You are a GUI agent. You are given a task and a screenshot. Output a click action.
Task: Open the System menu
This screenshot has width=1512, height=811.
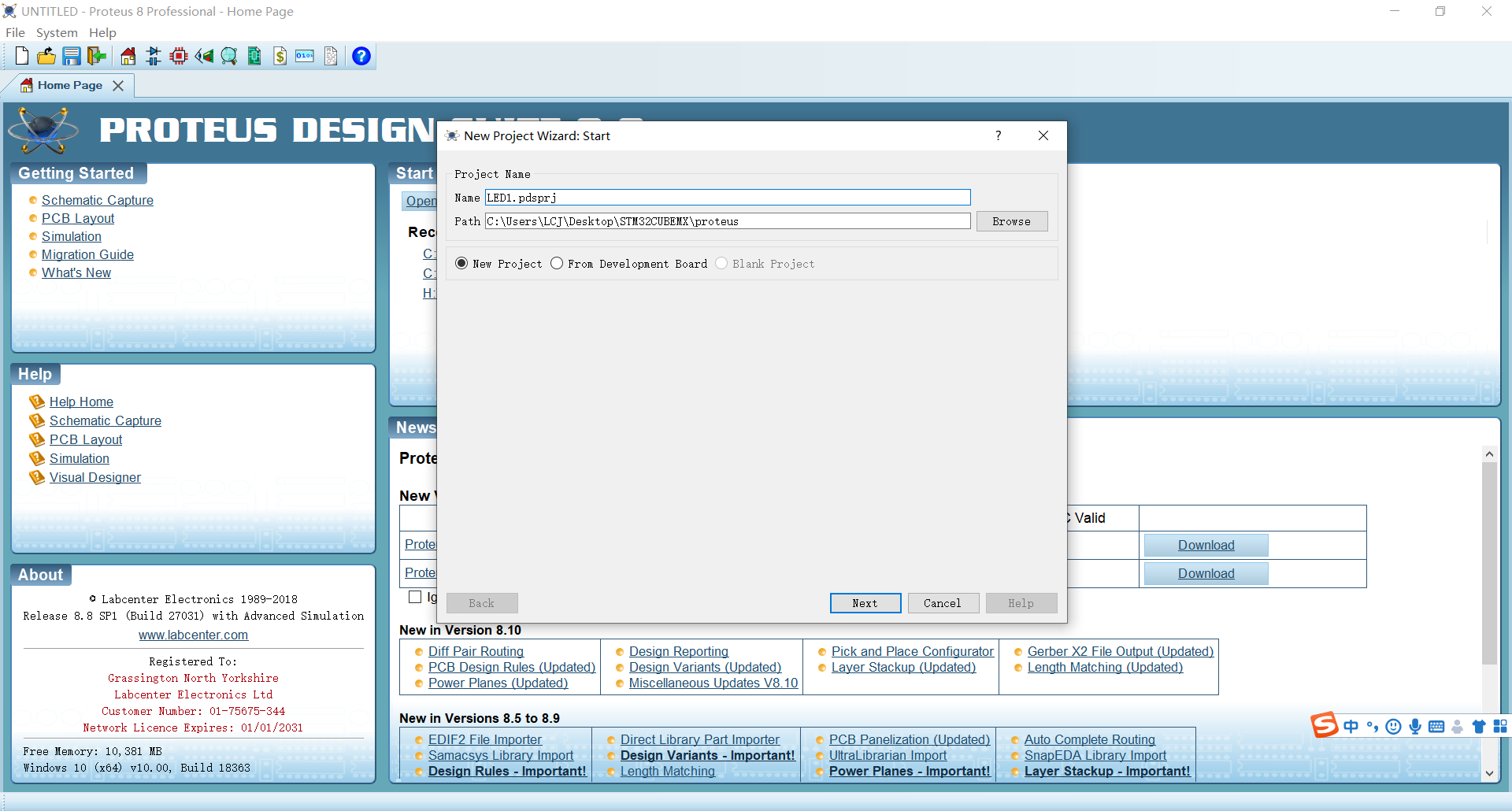point(57,32)
